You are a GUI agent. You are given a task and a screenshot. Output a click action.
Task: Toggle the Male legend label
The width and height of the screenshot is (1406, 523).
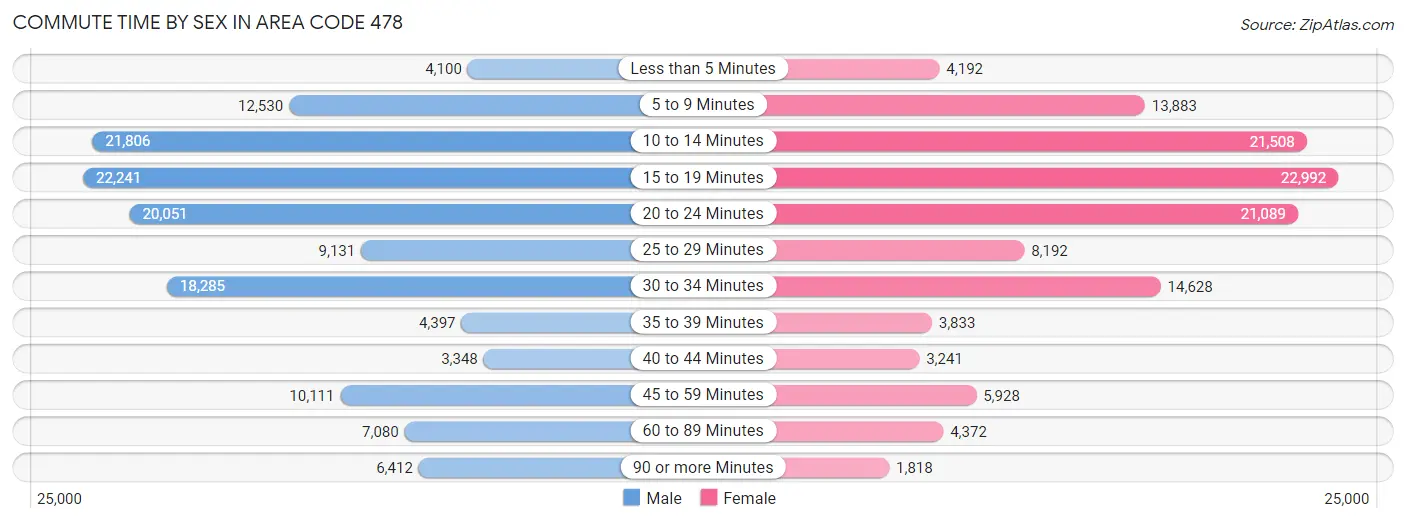point(664,498)
